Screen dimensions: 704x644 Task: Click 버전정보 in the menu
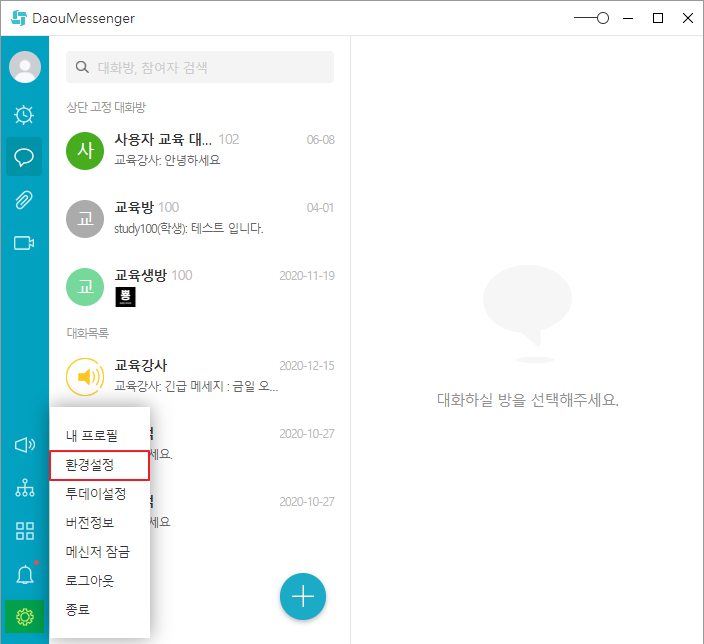click(x=90, y=523)
